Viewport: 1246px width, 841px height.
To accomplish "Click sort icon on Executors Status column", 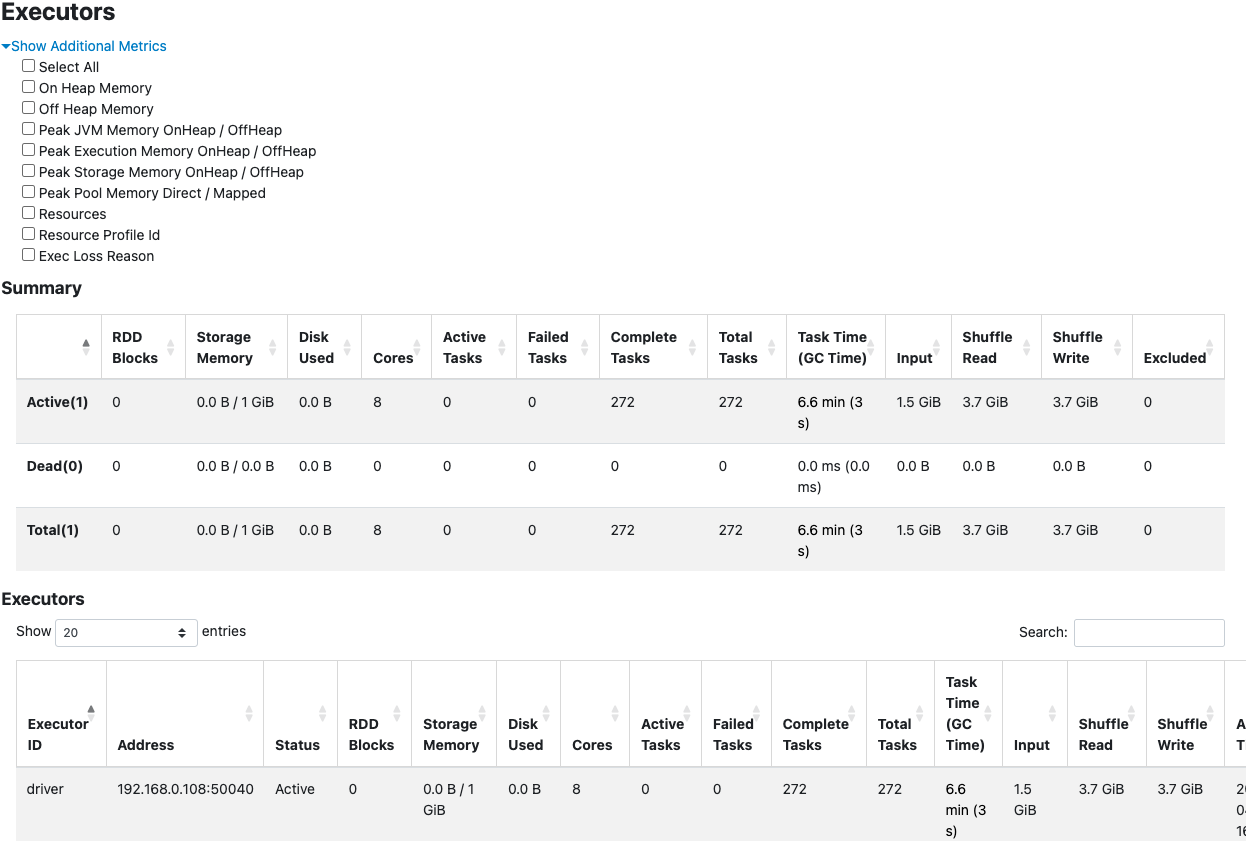I will tap(322, 713).
